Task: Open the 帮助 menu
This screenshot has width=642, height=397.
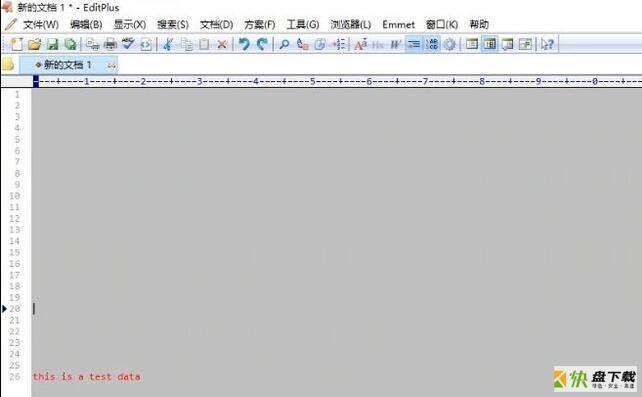Action: click(x=479, y=25)
